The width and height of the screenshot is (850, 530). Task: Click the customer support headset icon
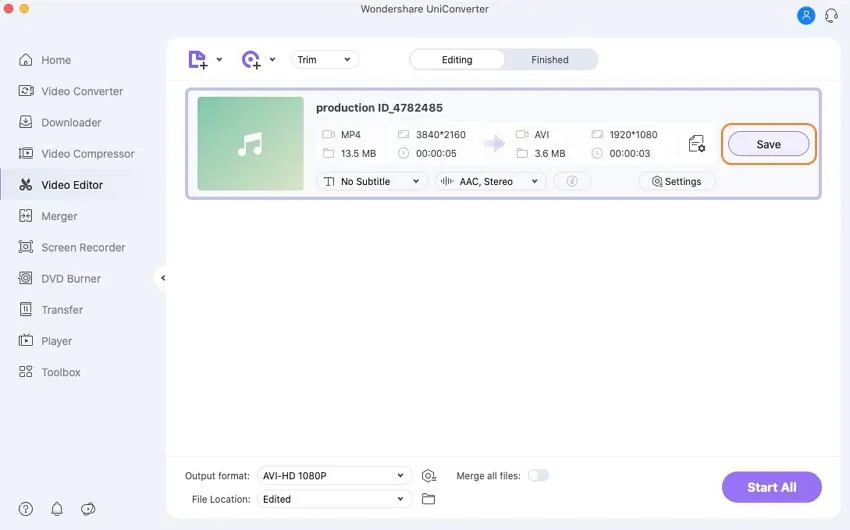coord(832,15)
